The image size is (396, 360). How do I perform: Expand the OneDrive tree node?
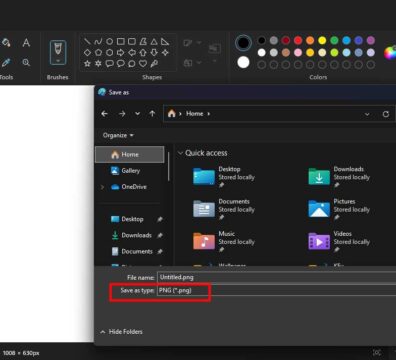click(x=102, y=187)
